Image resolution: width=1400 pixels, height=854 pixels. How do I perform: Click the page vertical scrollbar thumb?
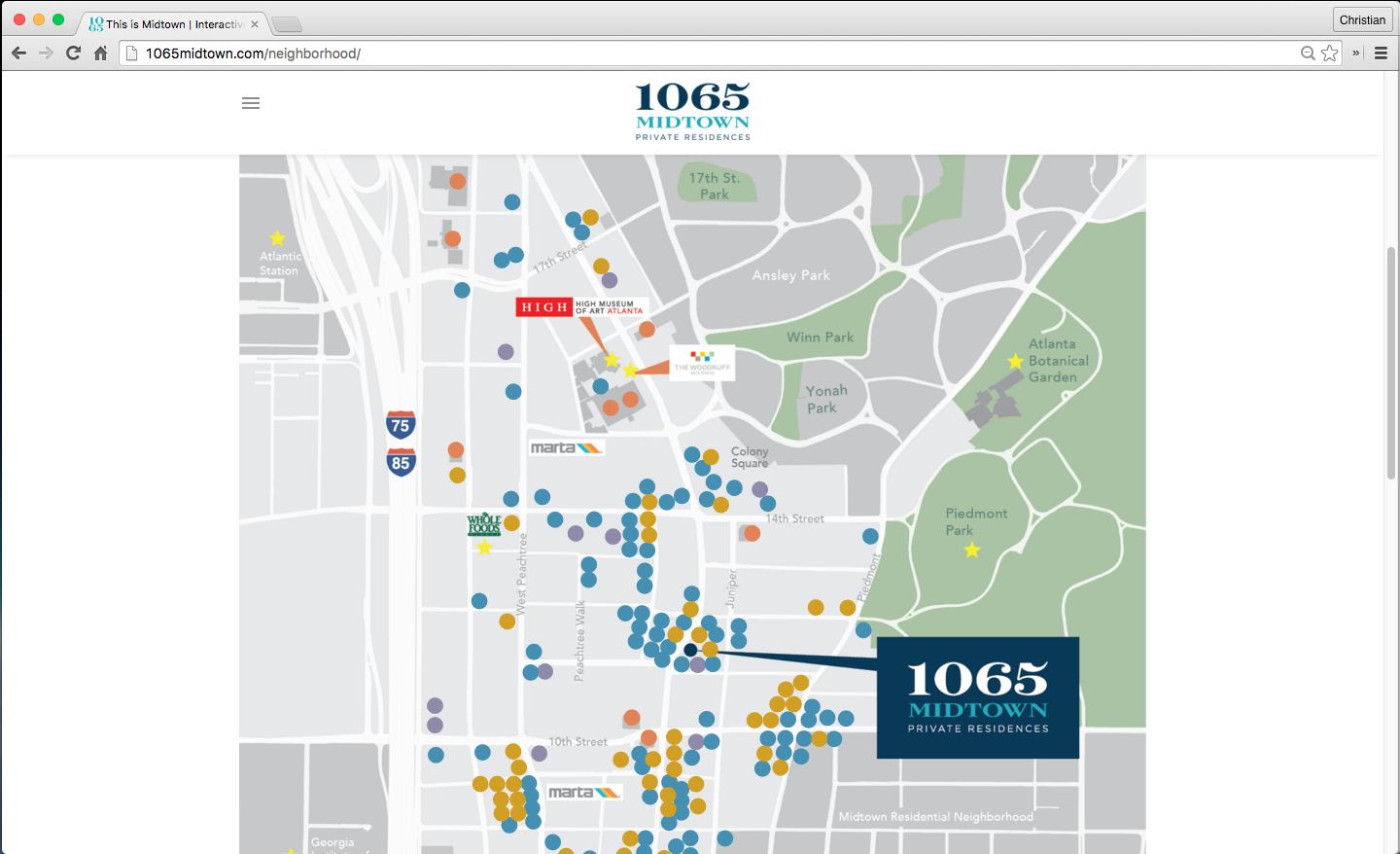[1391, 363]
